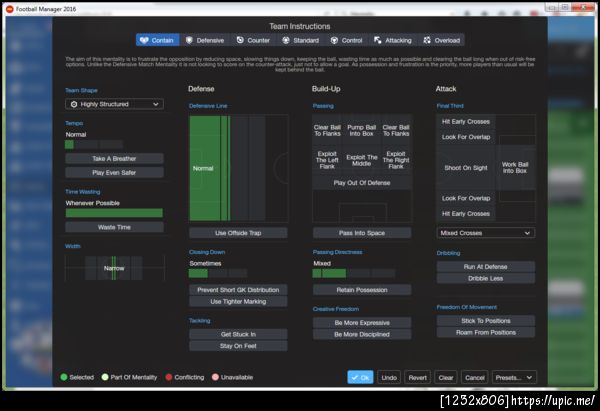Toggle Roam From Positions

(486, 332)
